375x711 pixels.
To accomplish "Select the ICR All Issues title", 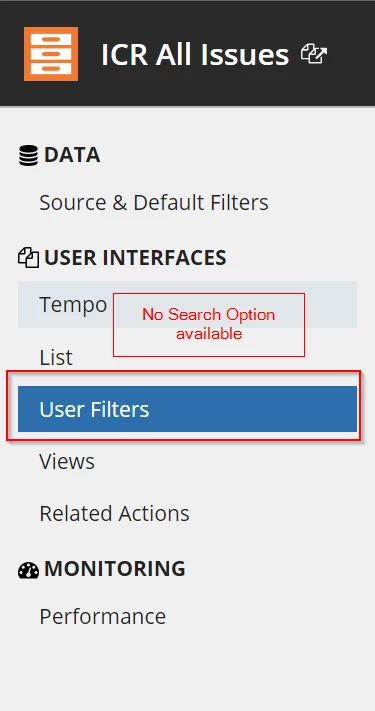I will pos(195,54).
